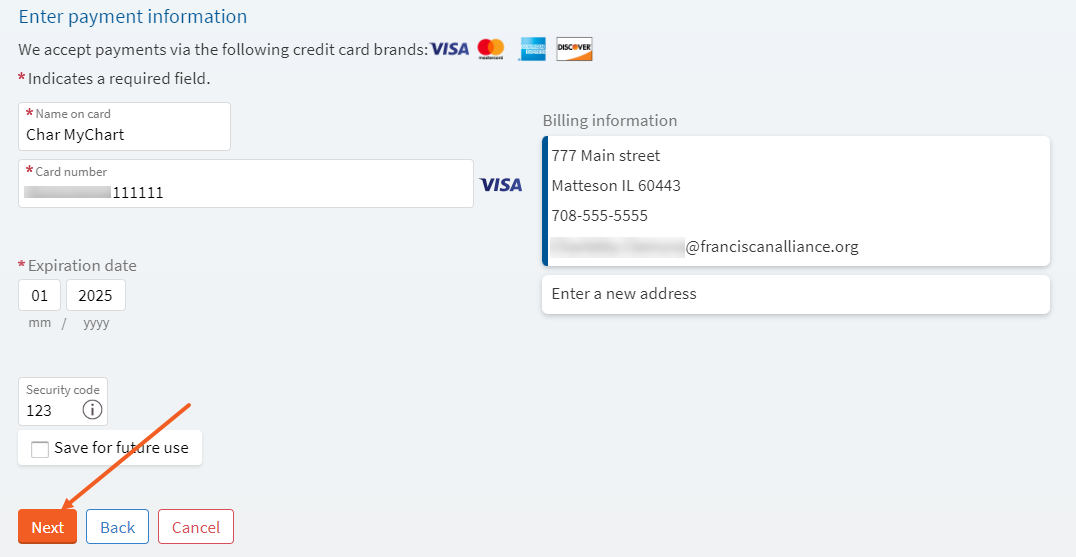Click the Discover card logo icon

(x=574, y=48)
